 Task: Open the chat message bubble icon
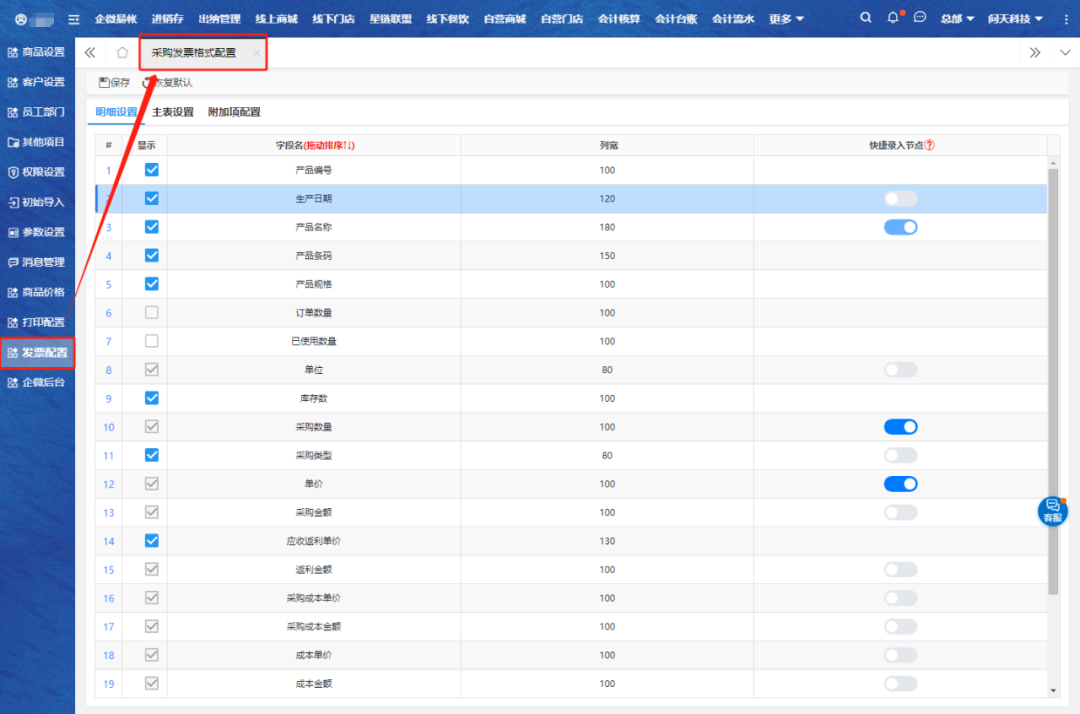[920, 18]
